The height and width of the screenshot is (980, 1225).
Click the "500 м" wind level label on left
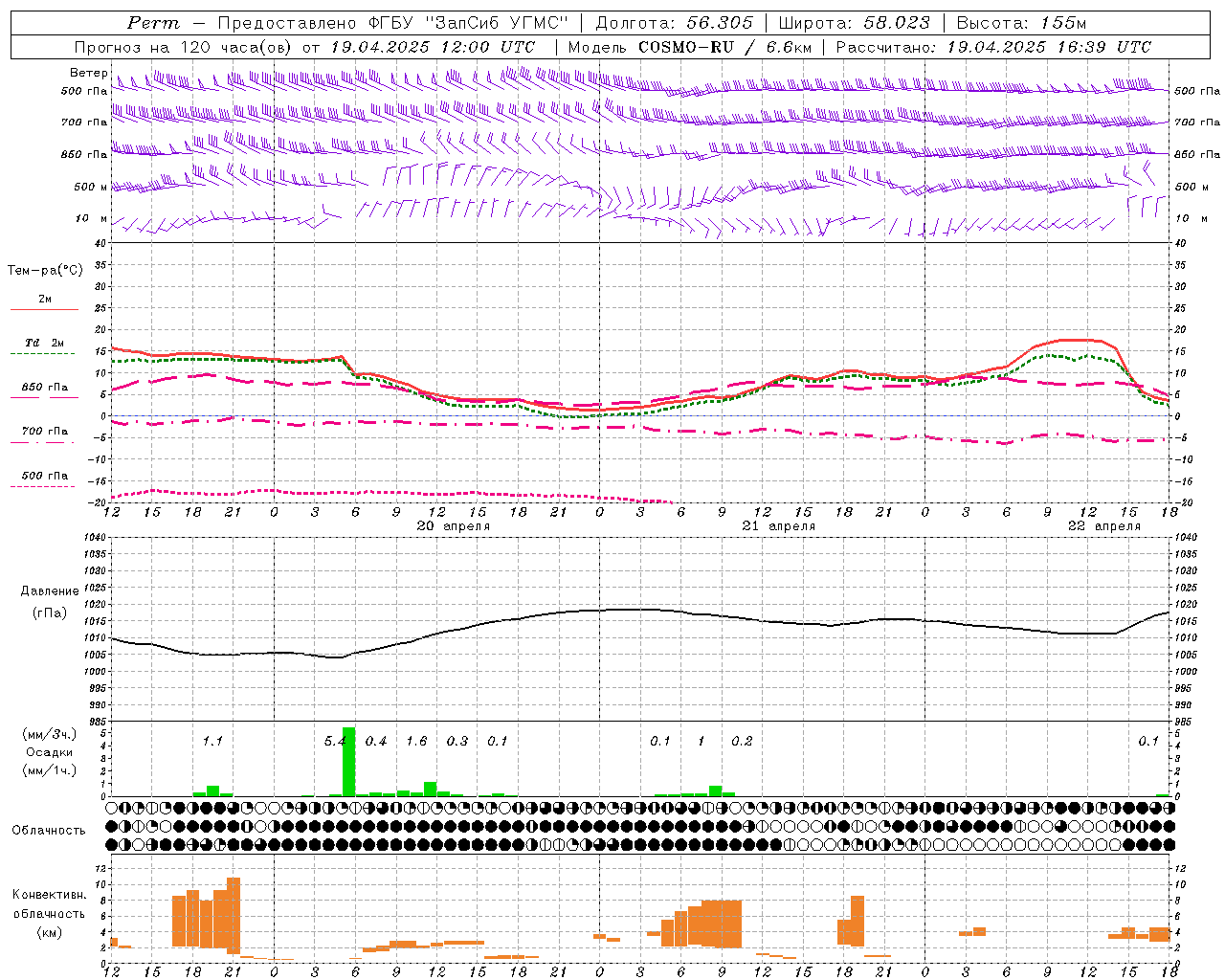point(91,187)
